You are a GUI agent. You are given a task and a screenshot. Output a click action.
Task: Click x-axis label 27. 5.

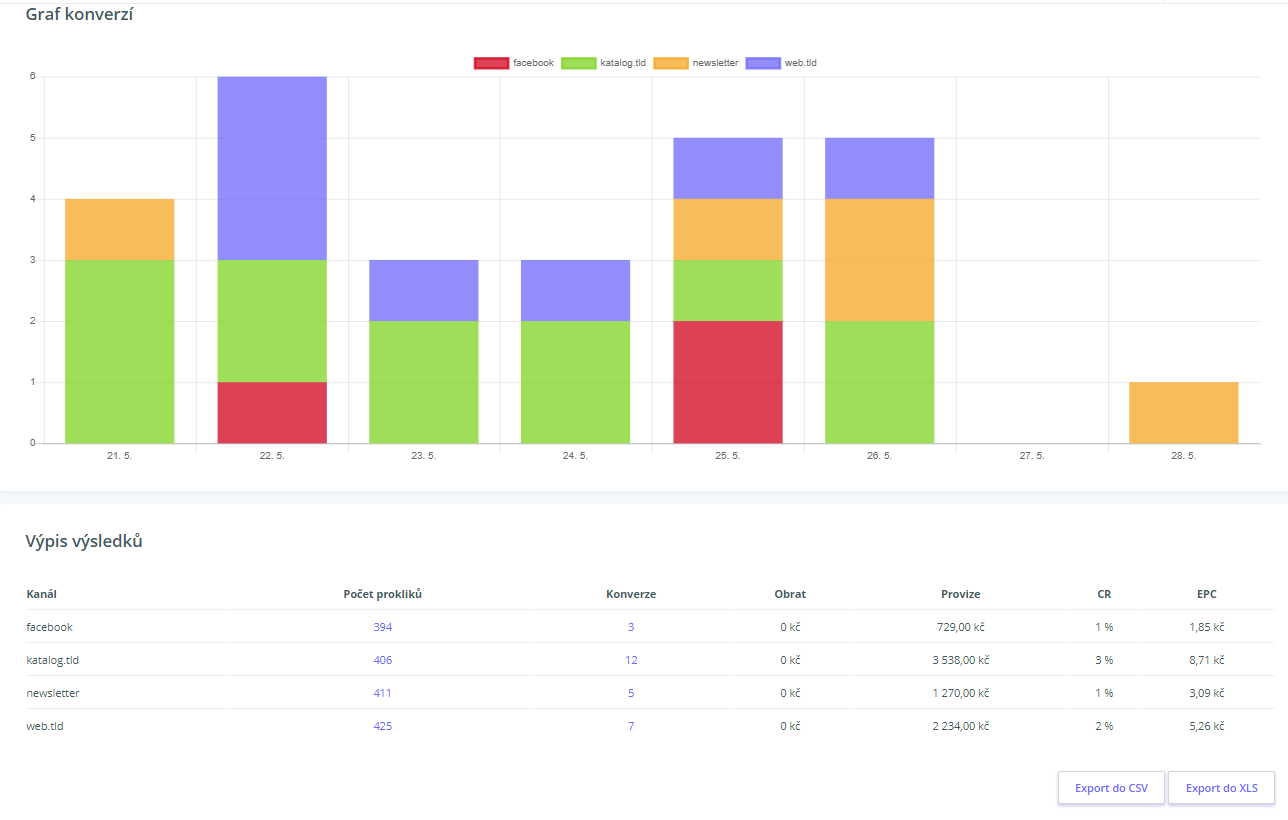pos(1032,456)
